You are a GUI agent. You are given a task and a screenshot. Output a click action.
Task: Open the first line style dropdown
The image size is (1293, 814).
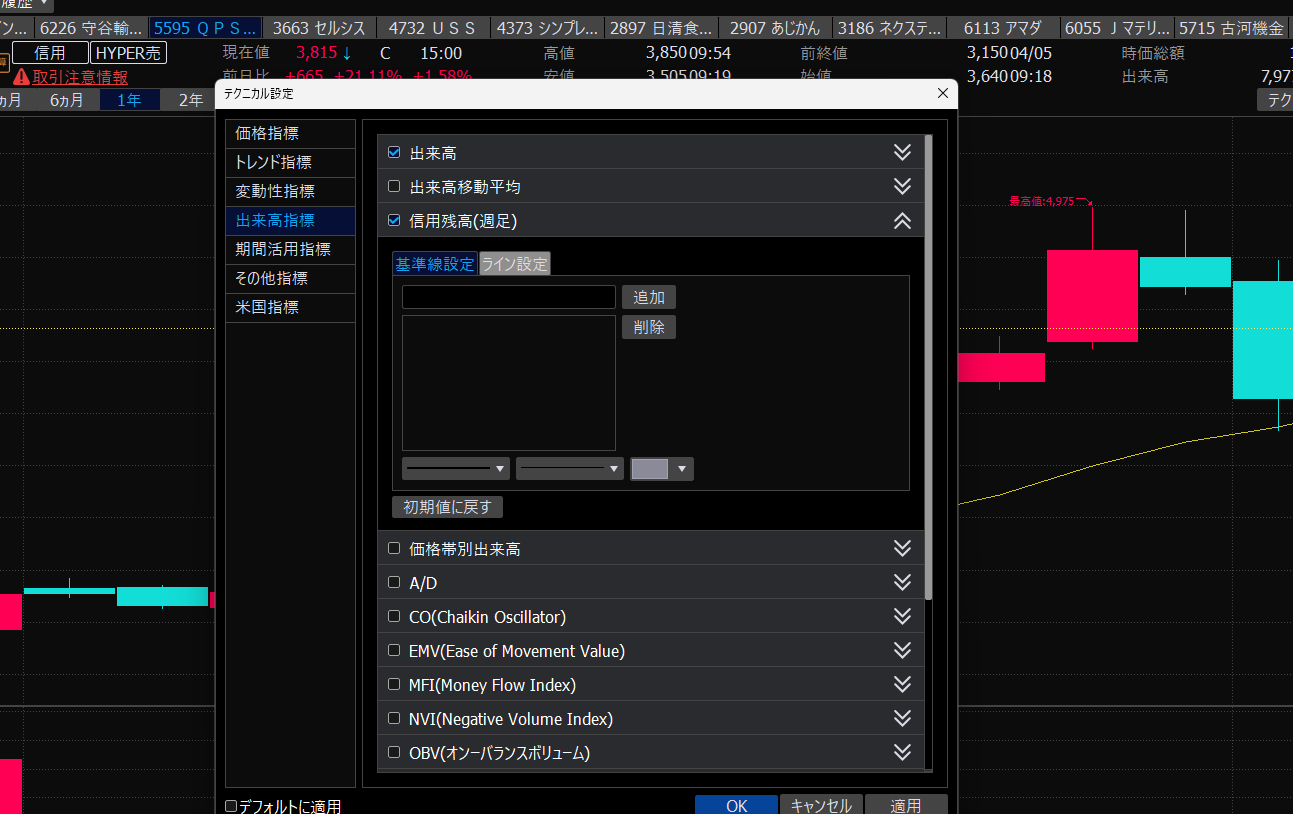click(x=455, y=468)
